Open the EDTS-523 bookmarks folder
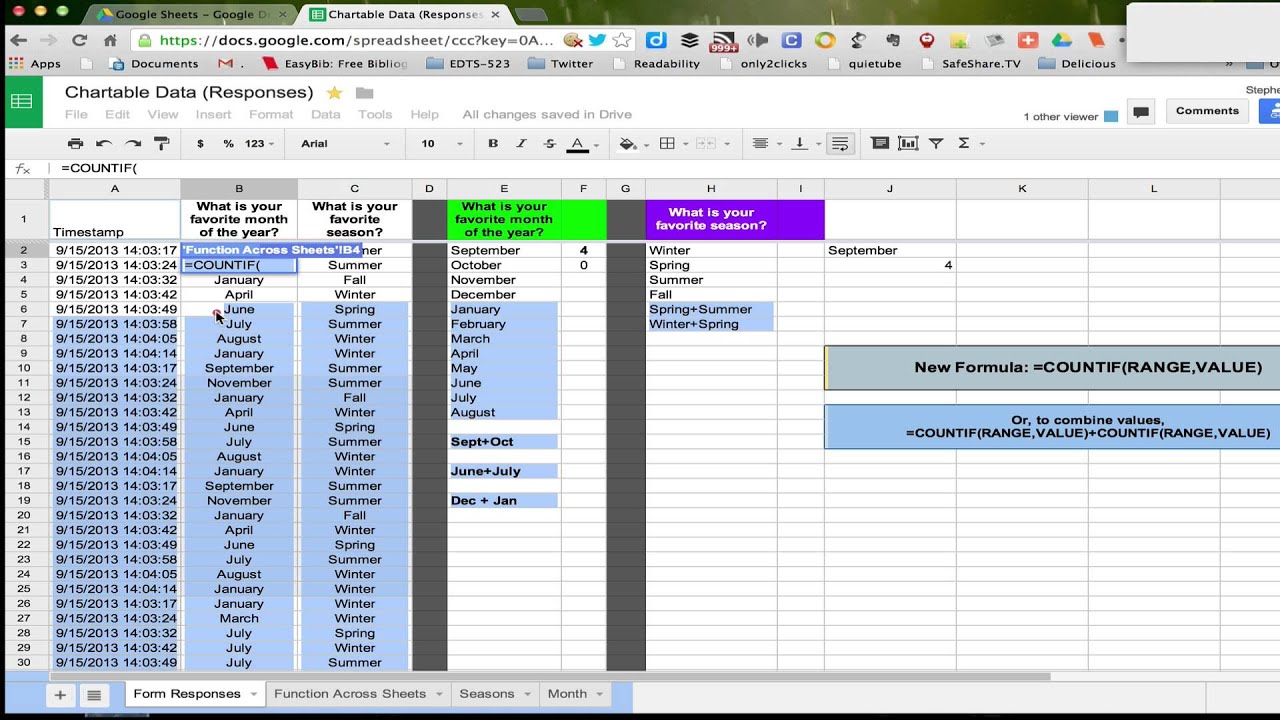This screenshot has height=720, width=1280. (x=467, y=63)
